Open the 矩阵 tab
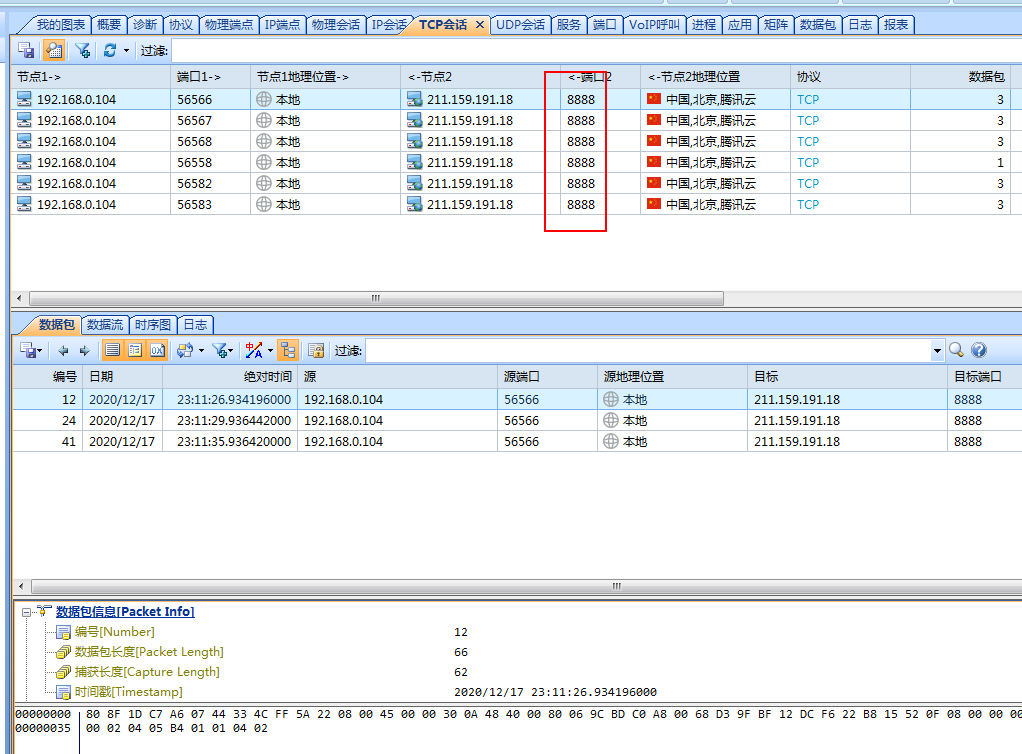The width and height of the screenshot is (1022, 754). (776, 25)
